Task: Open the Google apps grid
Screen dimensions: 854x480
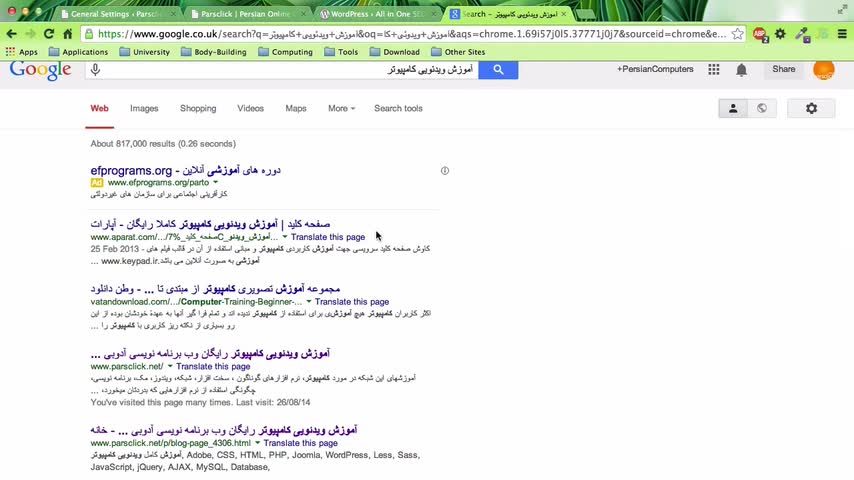Action: click(713, 69)
